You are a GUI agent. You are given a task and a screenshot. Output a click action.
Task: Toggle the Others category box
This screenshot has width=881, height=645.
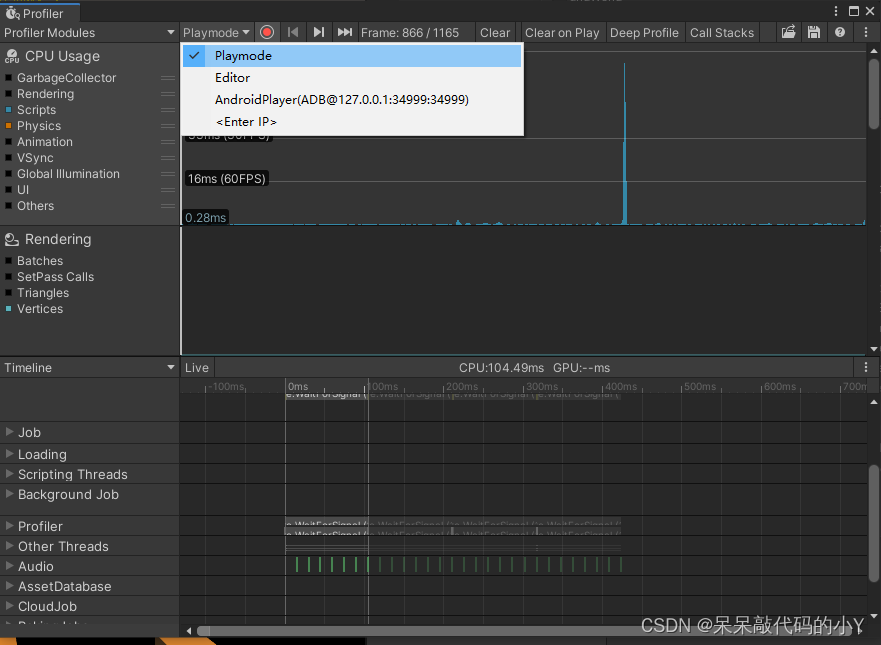point(8,206)
